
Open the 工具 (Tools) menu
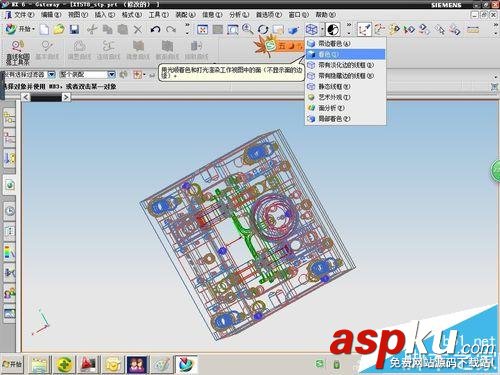coord(158,15)
